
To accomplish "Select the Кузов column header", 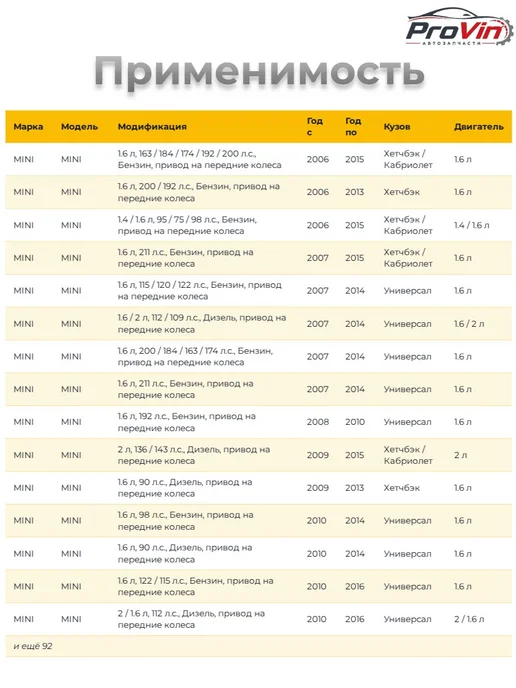I will click(x=397, y=127).
